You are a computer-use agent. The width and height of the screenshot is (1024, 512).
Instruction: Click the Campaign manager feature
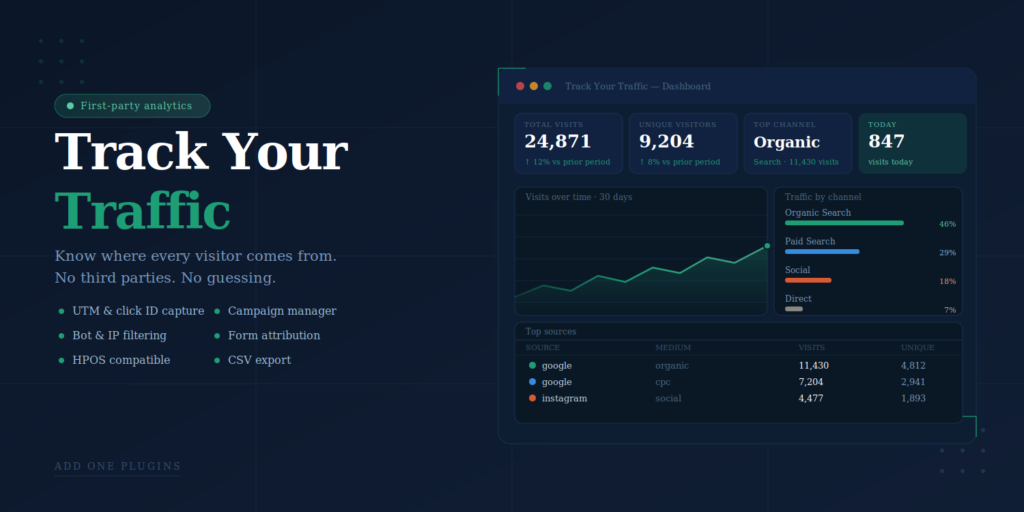[x=282, y=311]
